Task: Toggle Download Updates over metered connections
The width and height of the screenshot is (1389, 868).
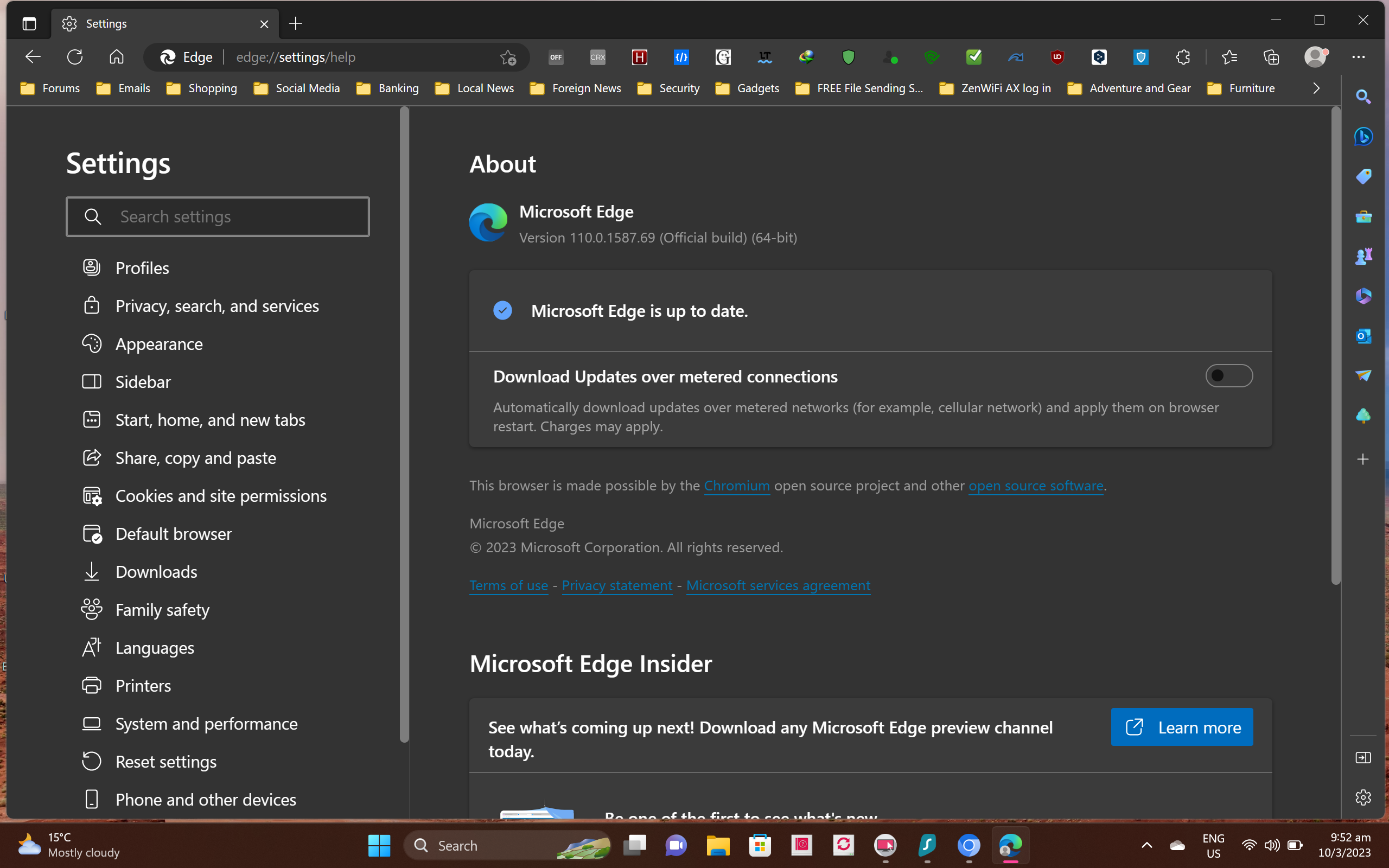Action: 1228,376
